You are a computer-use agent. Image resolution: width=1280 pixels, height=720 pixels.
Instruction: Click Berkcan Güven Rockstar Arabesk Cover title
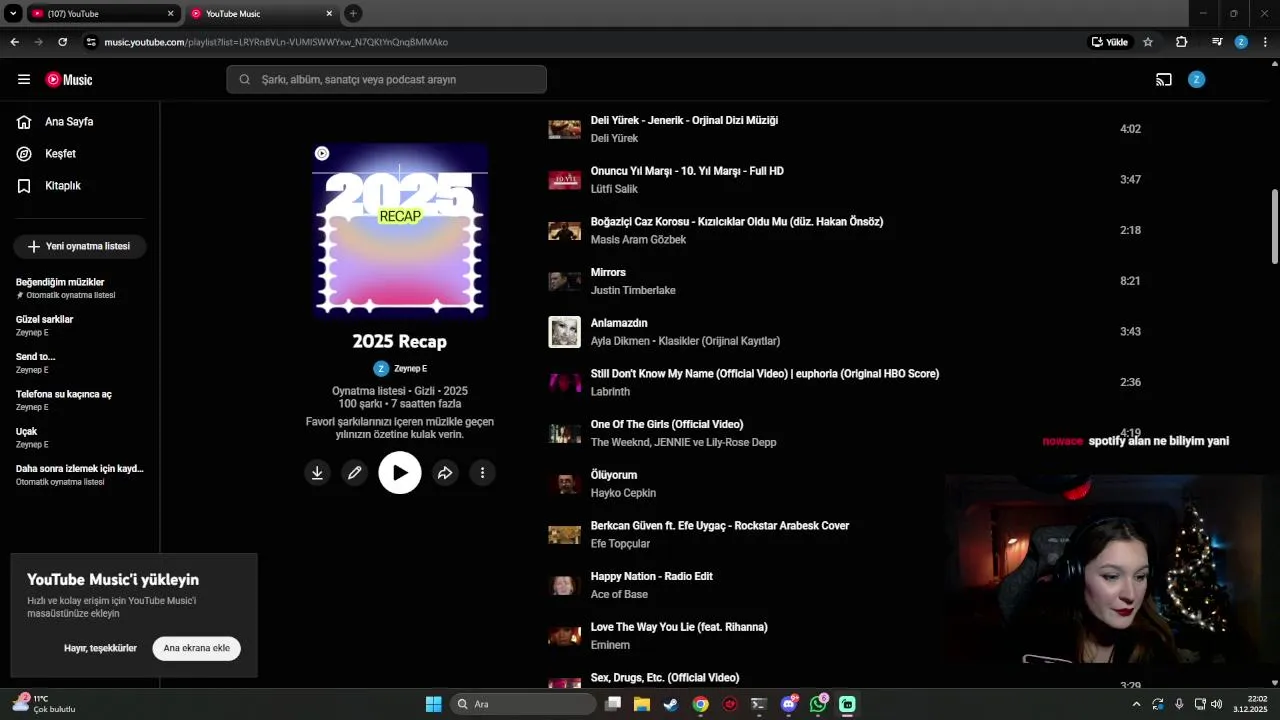pos(720,526)
